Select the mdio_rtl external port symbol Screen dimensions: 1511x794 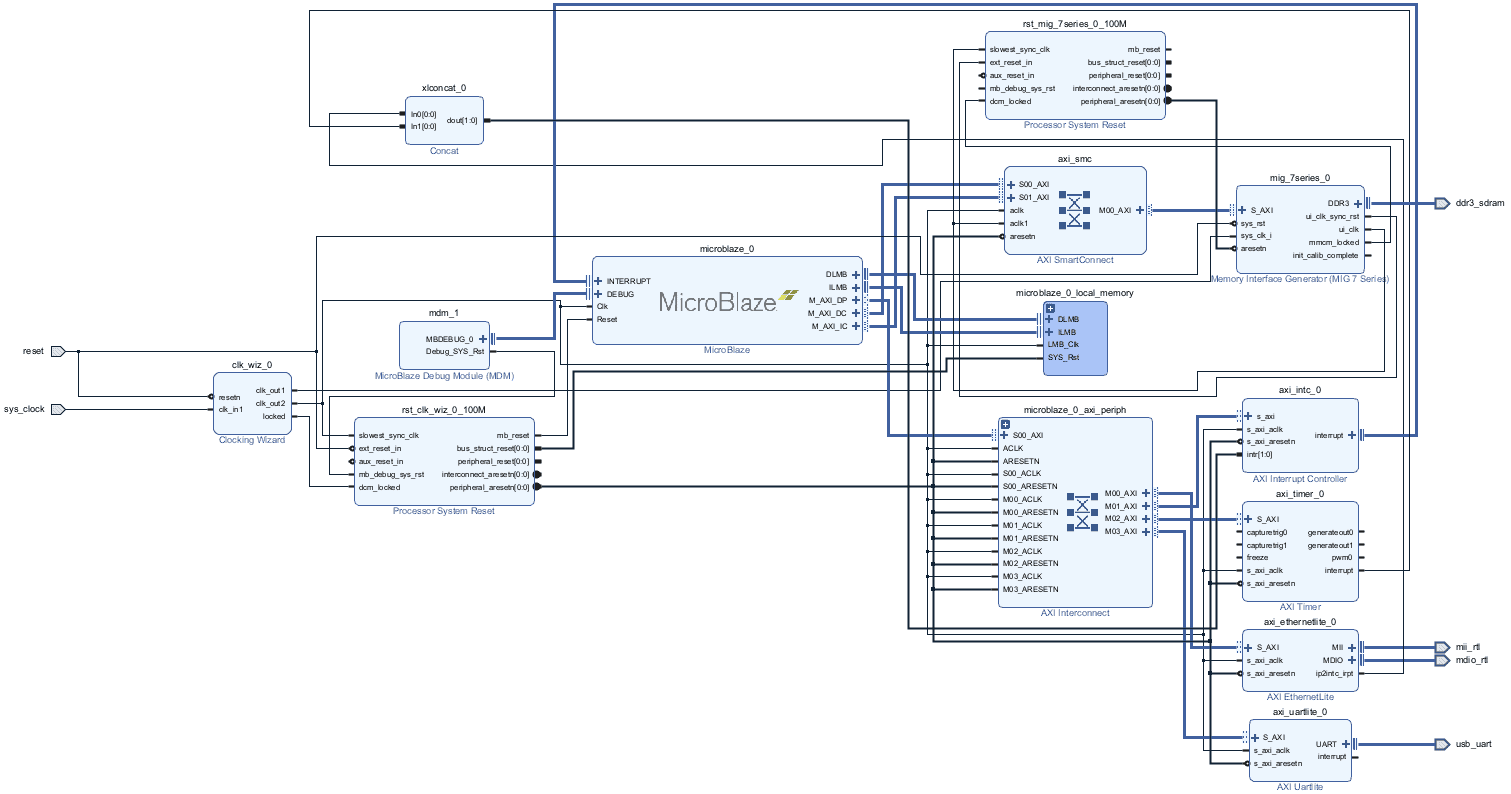tap(1441, 660)
